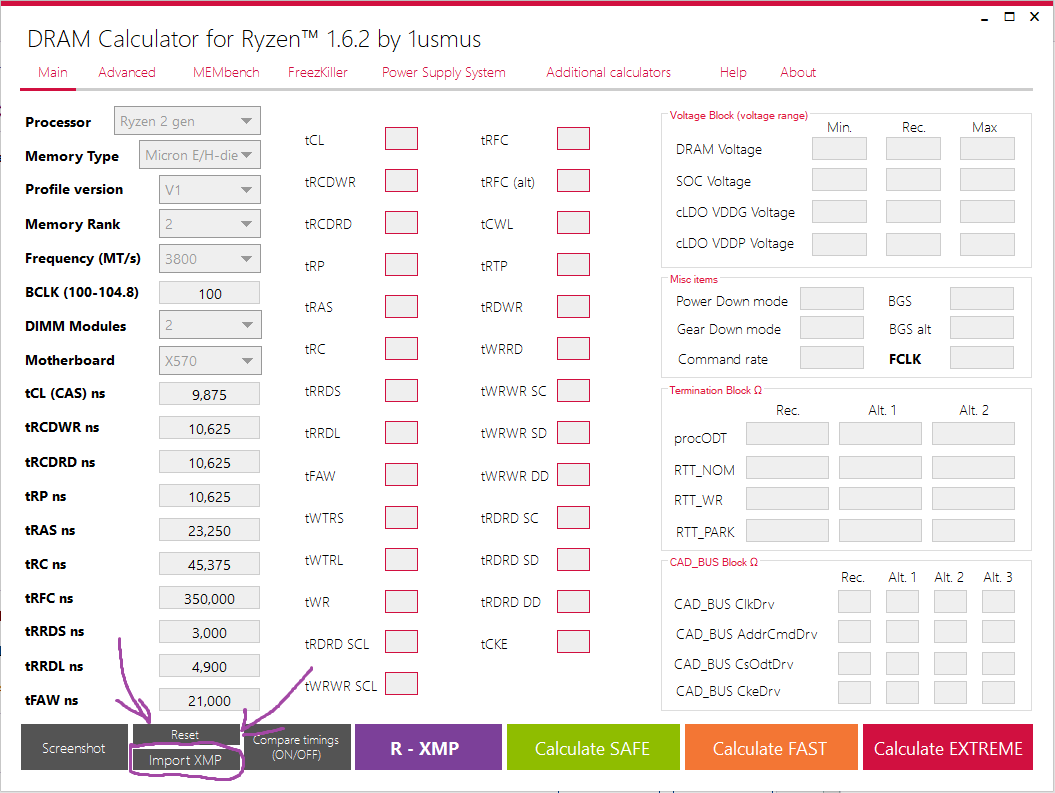The image size is (1055, 793).
Task: Click the tCWL timing result box
Action: 573,223
